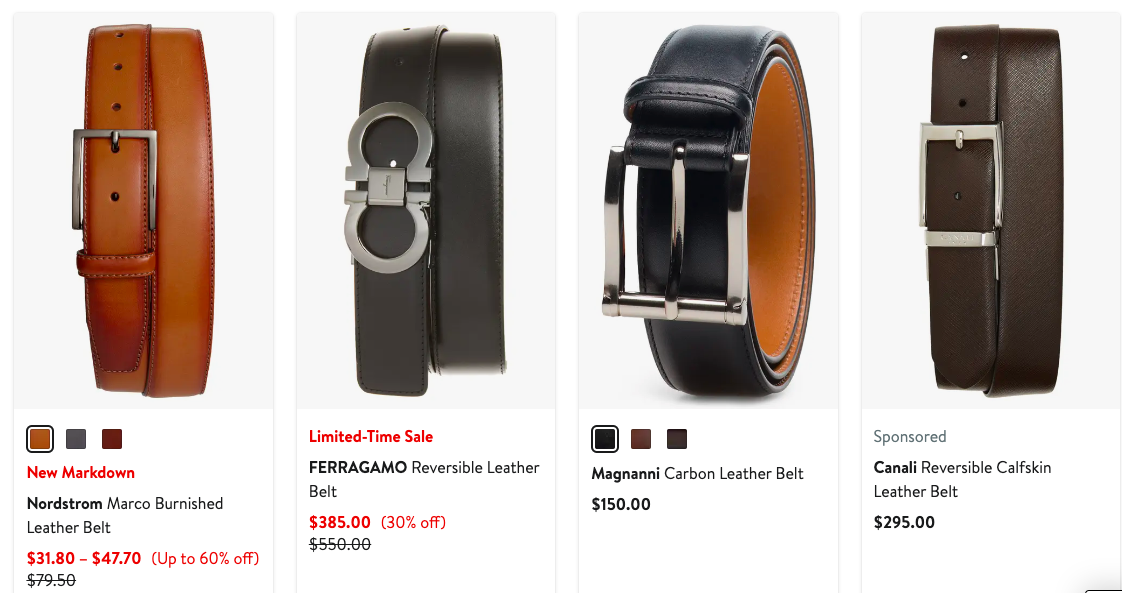View the Magnanni black belt photo
The image size is (1122, 593).
[708, 210]
